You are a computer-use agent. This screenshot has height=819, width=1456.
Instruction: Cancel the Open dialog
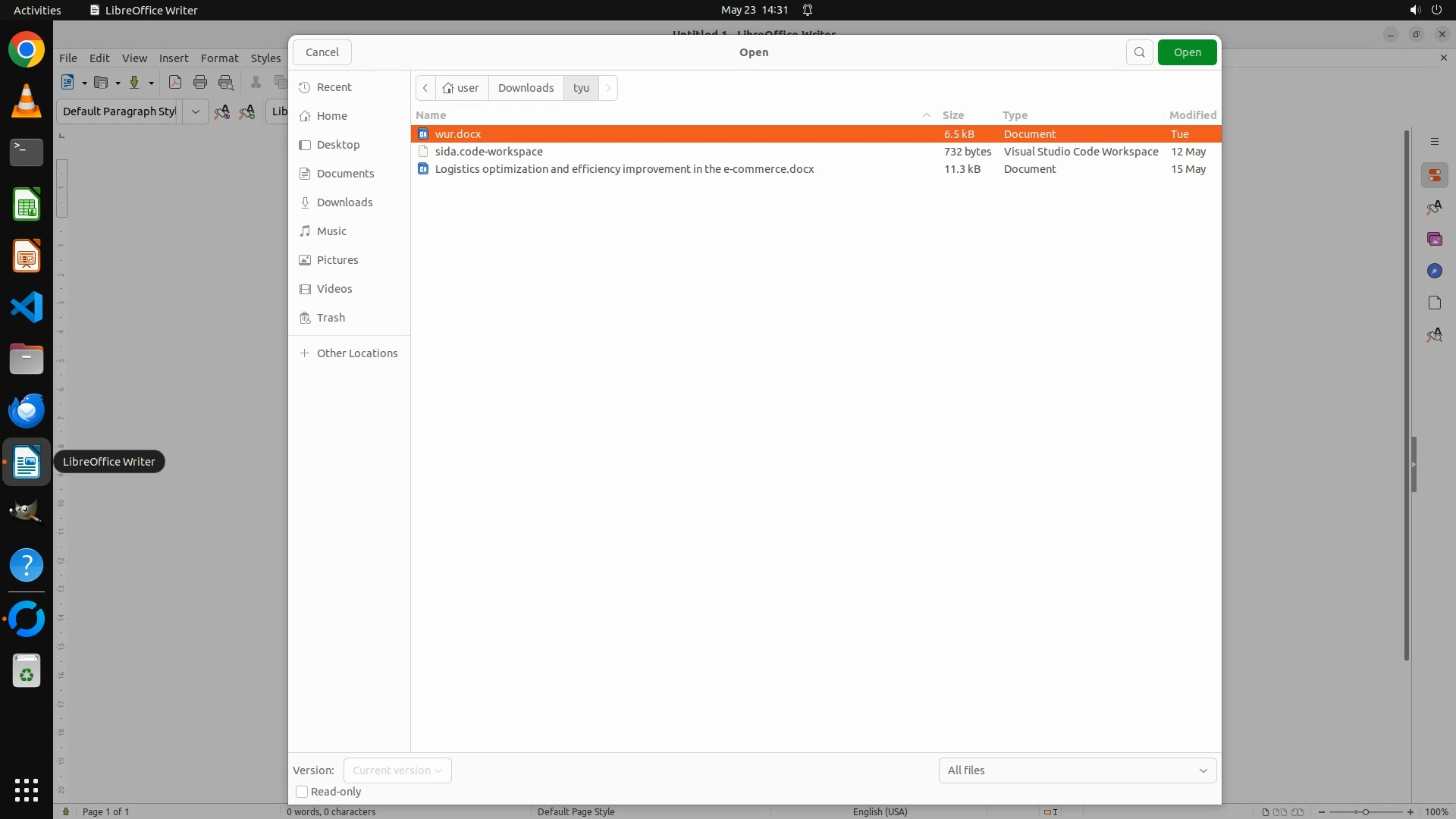[x=322, y=52]
